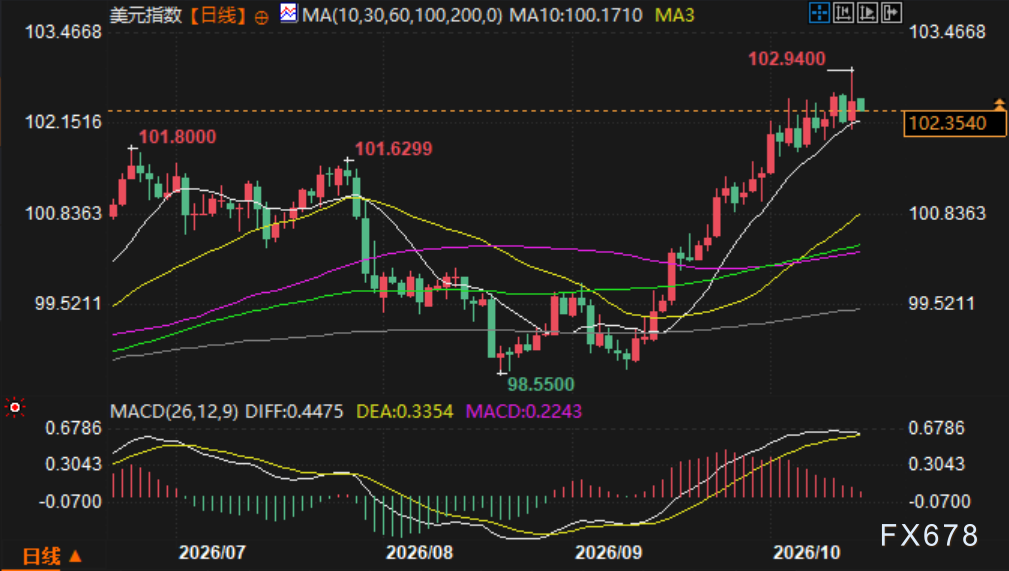The height and width of the screenshot is (571, 1009).
Task: Click the DIFF:0.4475 value
Action: pos(294,411)
